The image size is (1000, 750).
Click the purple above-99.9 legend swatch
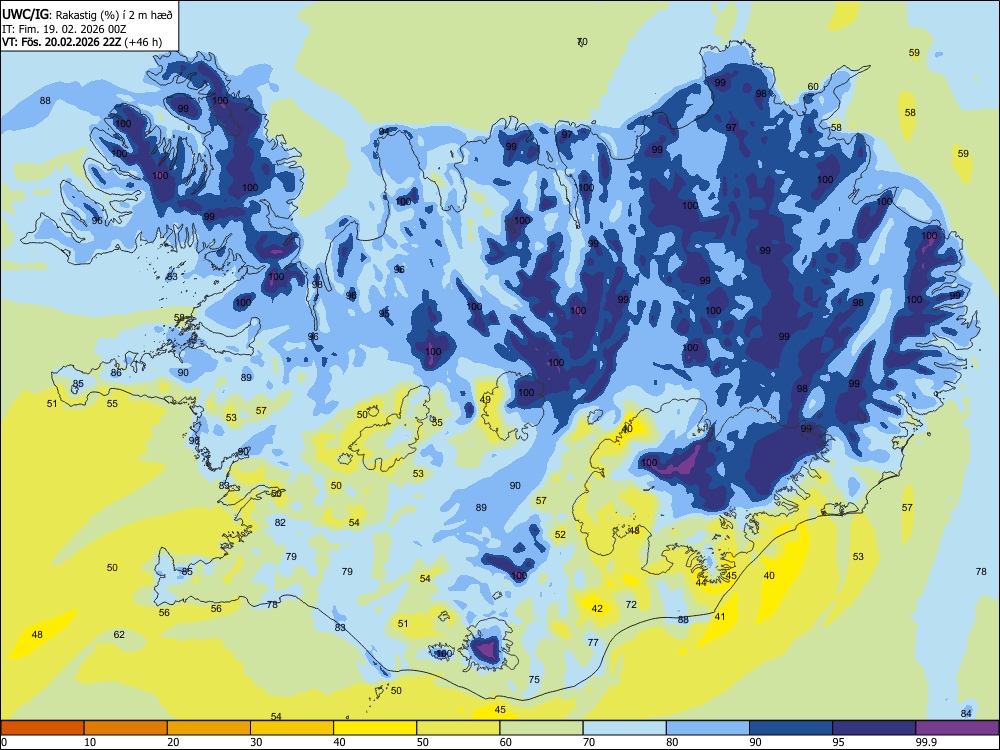tap(957, 728)
